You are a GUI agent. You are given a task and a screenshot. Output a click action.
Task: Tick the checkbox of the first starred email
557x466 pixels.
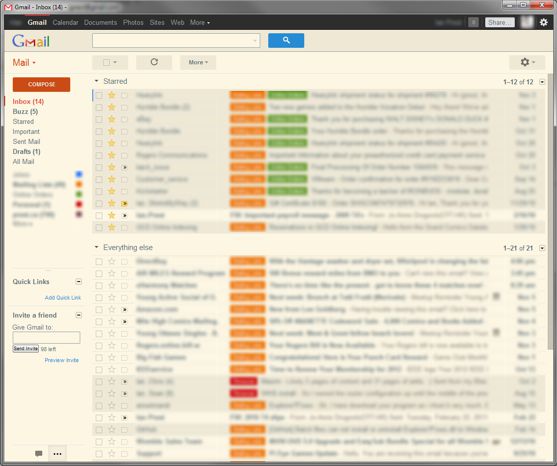(x=99, y=95)
